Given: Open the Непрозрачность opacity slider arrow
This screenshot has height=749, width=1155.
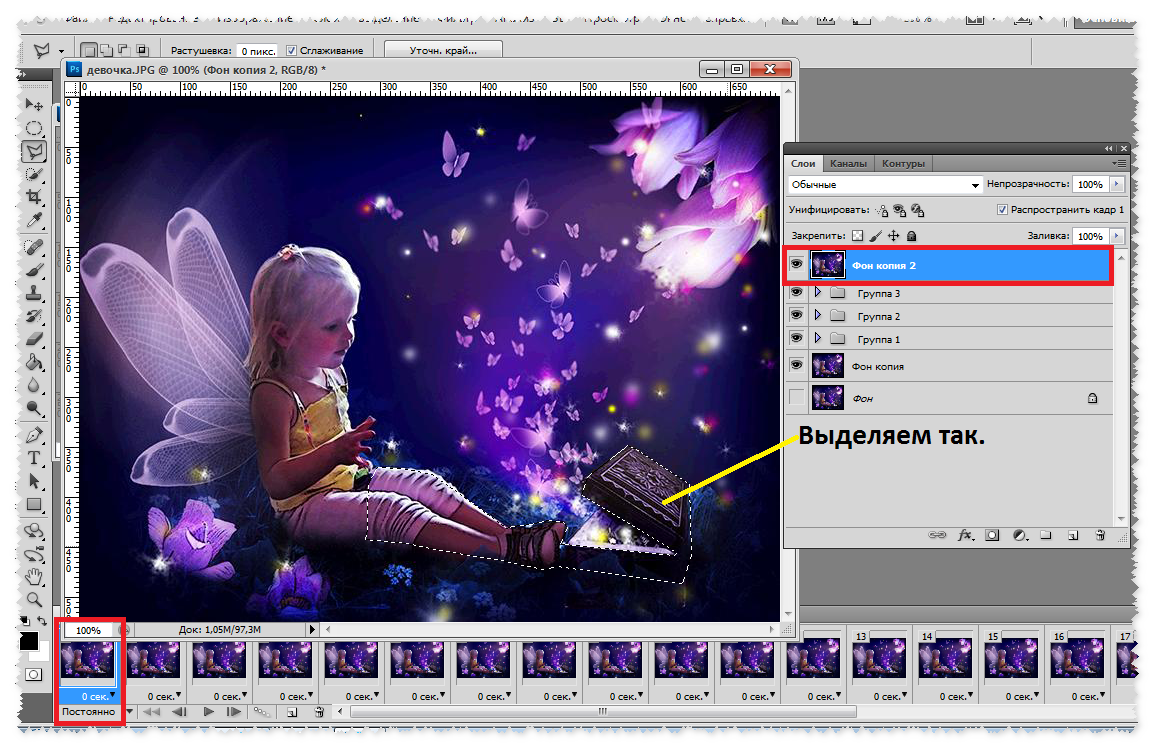Looking at the screenshot, I should click(x=1117, y=184).
